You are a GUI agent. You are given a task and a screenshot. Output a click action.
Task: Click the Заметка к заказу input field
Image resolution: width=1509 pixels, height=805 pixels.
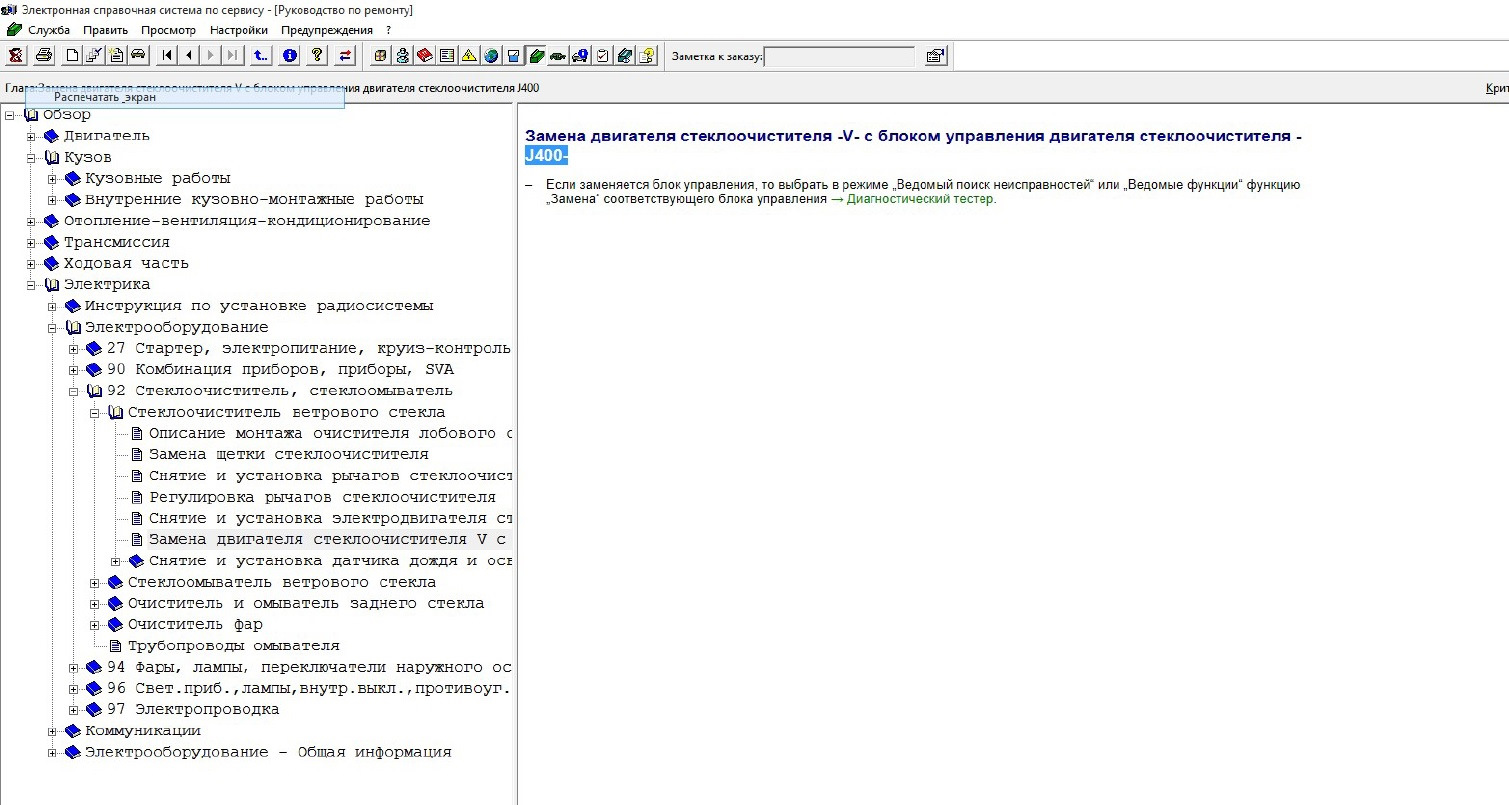click(x=839, y=56)
